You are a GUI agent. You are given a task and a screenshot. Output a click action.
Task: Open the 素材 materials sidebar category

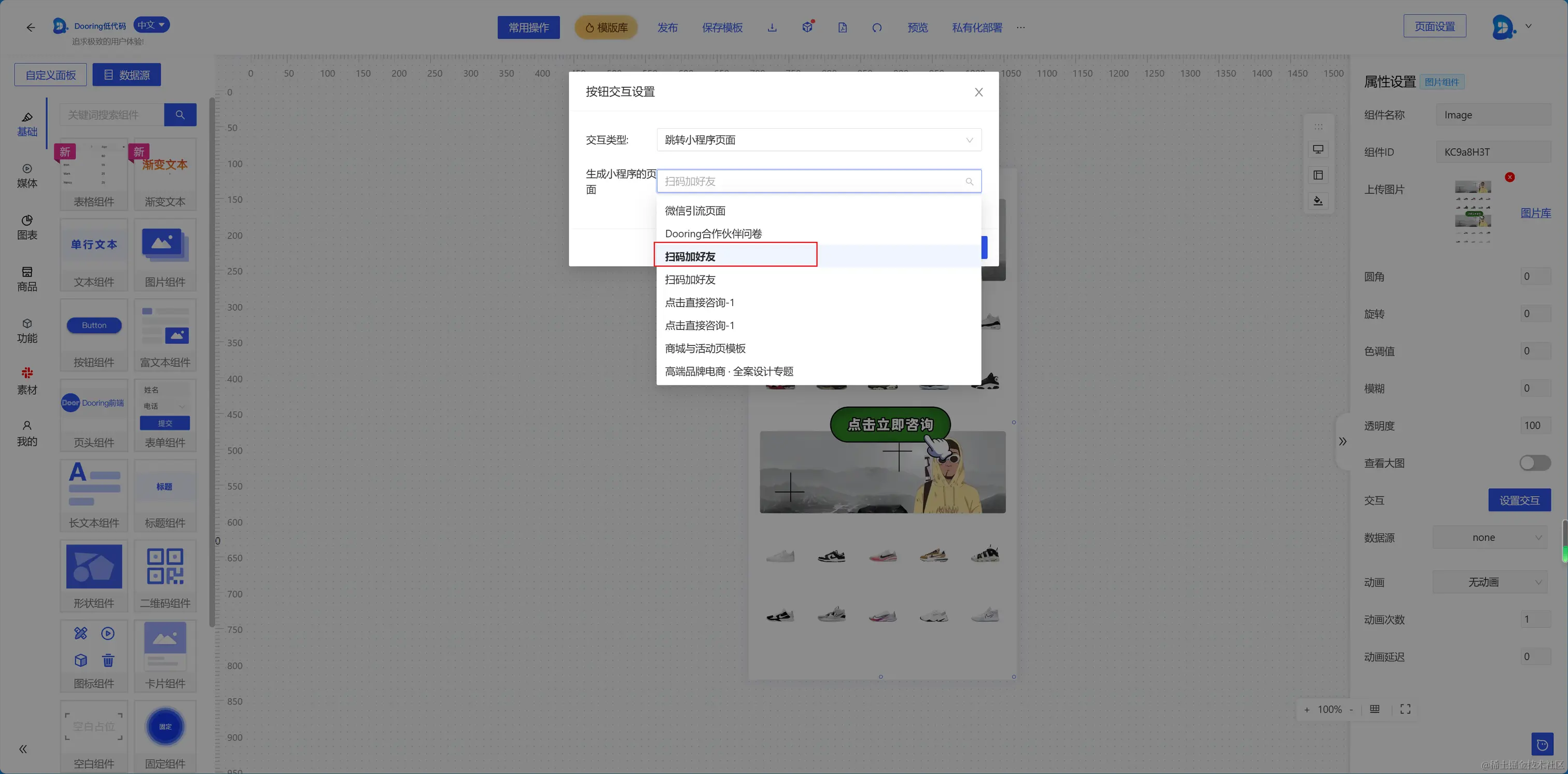point(27,381)
